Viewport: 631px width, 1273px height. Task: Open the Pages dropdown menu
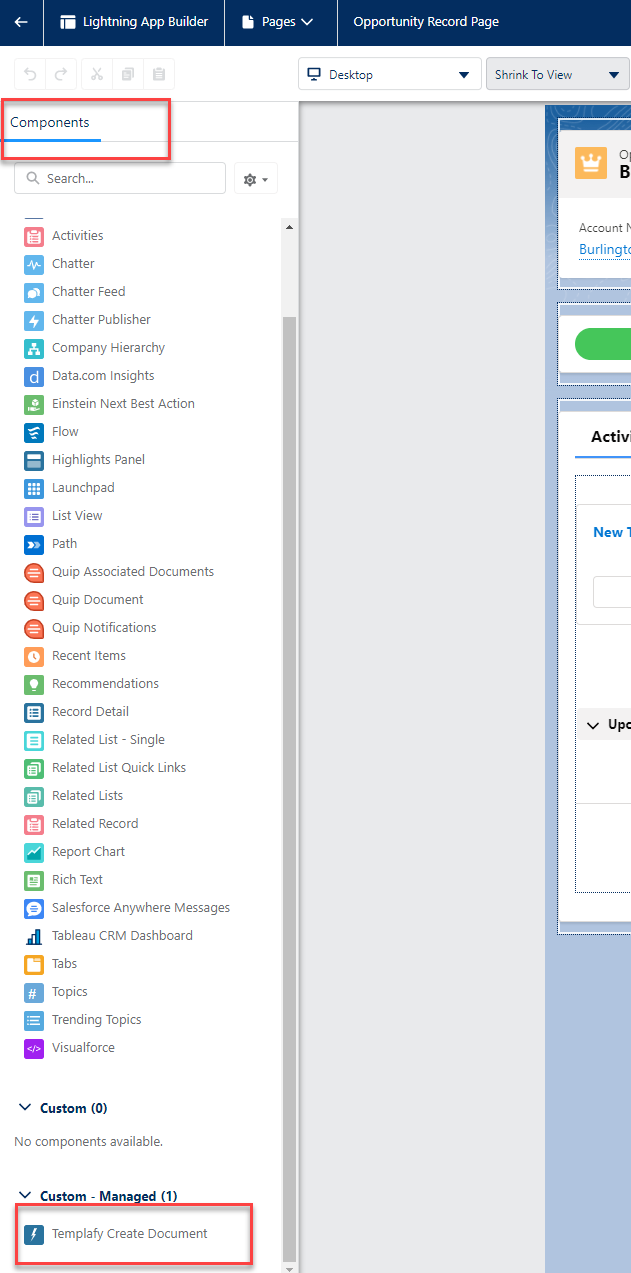(x=280, y=22)
